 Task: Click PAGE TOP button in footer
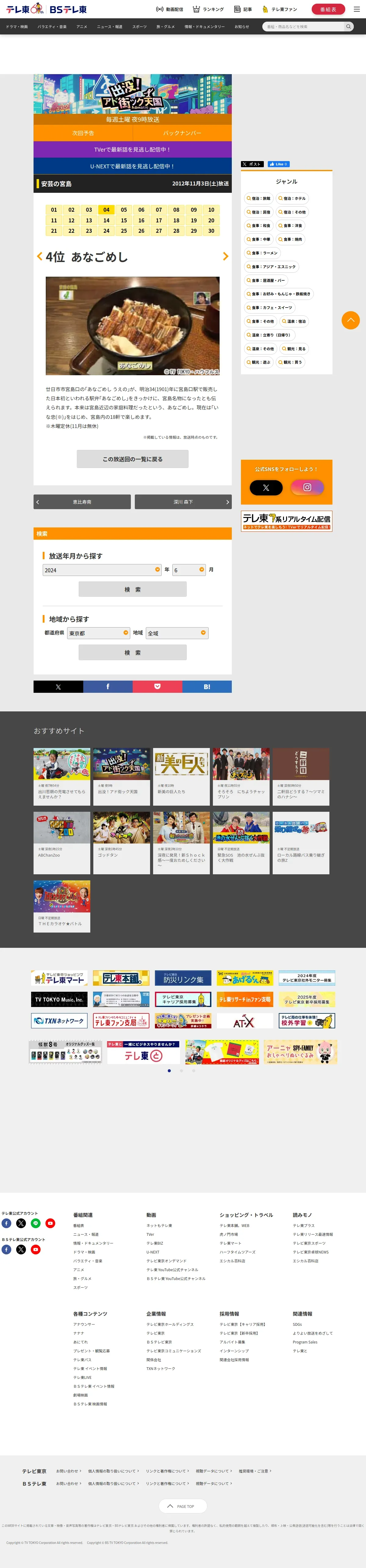pos(183,1506)
